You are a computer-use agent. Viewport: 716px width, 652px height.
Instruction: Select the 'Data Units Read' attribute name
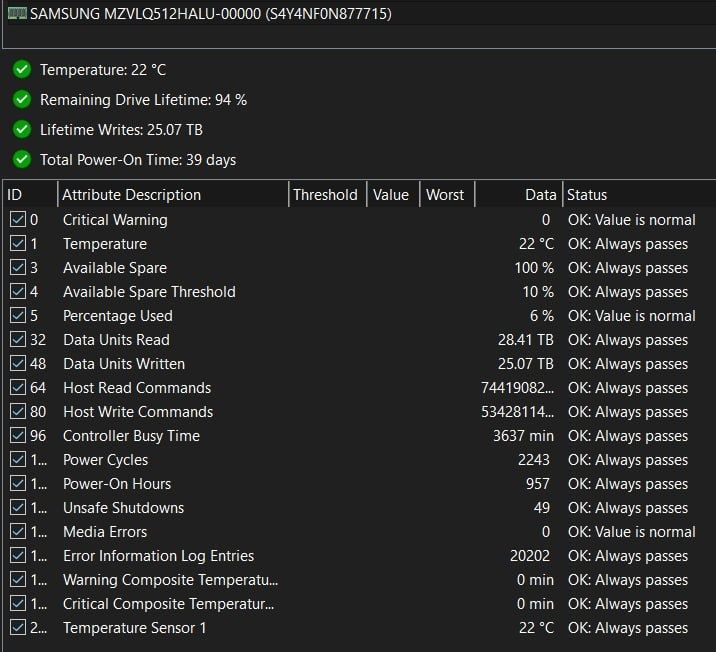[116, 340]
